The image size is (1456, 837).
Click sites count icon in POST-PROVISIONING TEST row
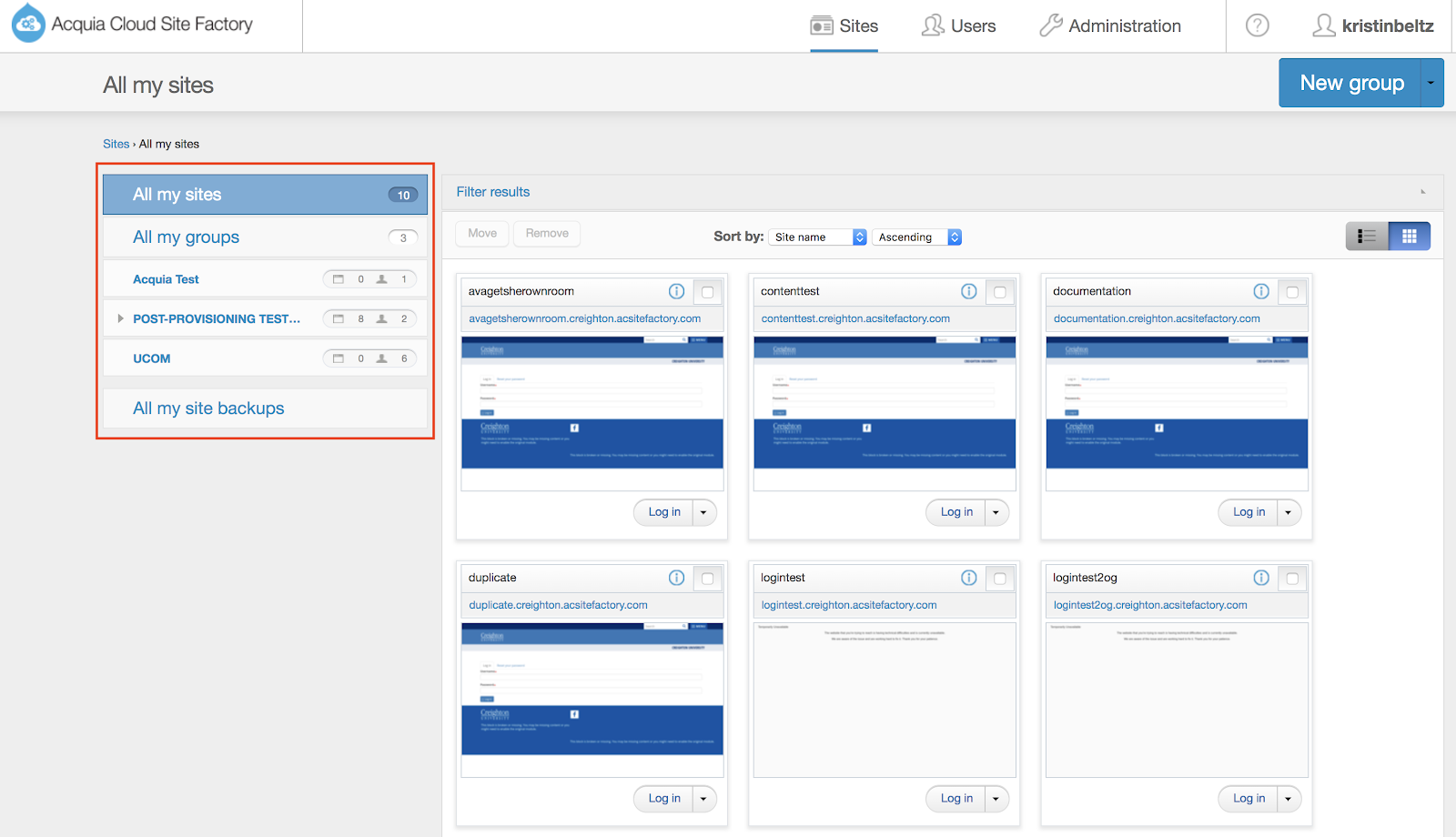point(339,318)
